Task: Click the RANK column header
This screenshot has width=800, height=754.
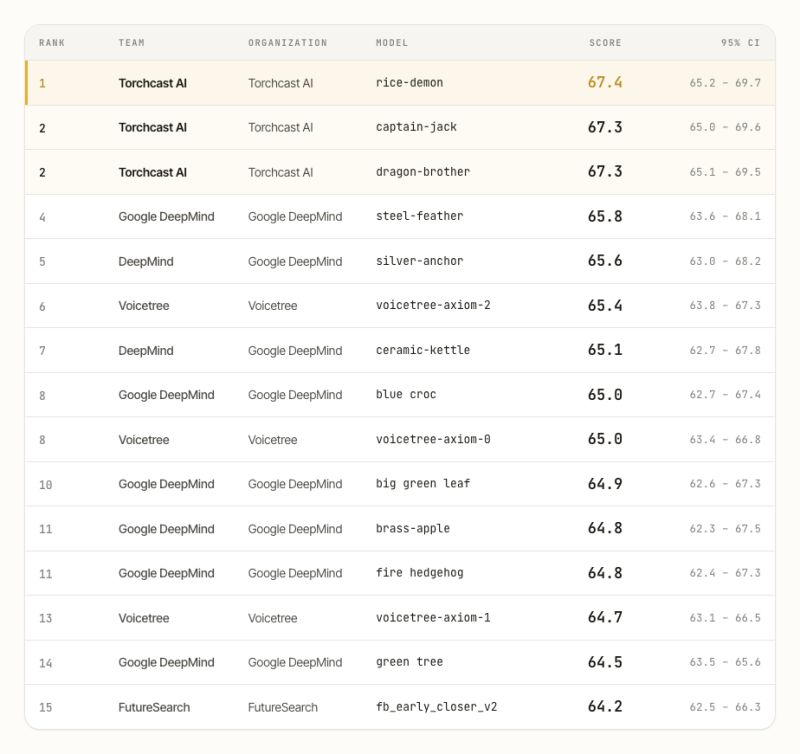Action: [52, 43]
